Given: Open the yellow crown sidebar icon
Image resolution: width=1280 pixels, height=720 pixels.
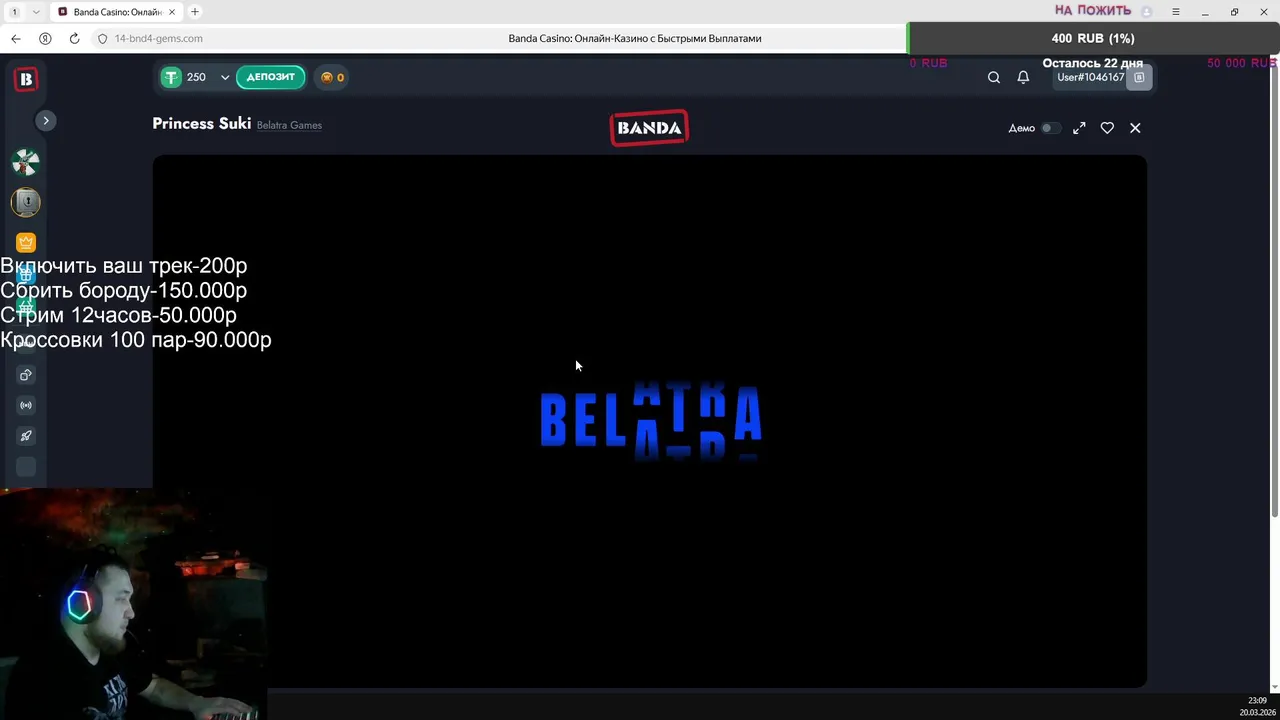Looking at the screenshot, I should [26, 242].
